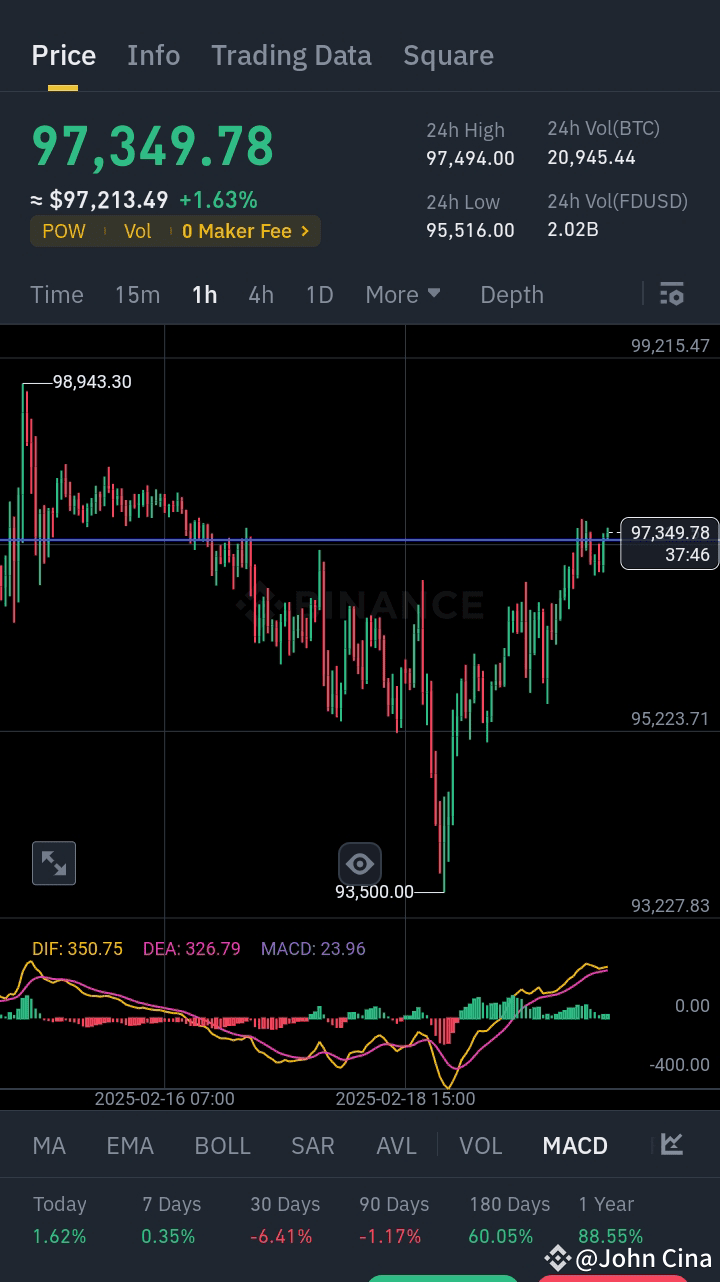Toggle the eye visibility icon on chart
720x1282 pixels.
pyautogui.click(x=360, y=863)
